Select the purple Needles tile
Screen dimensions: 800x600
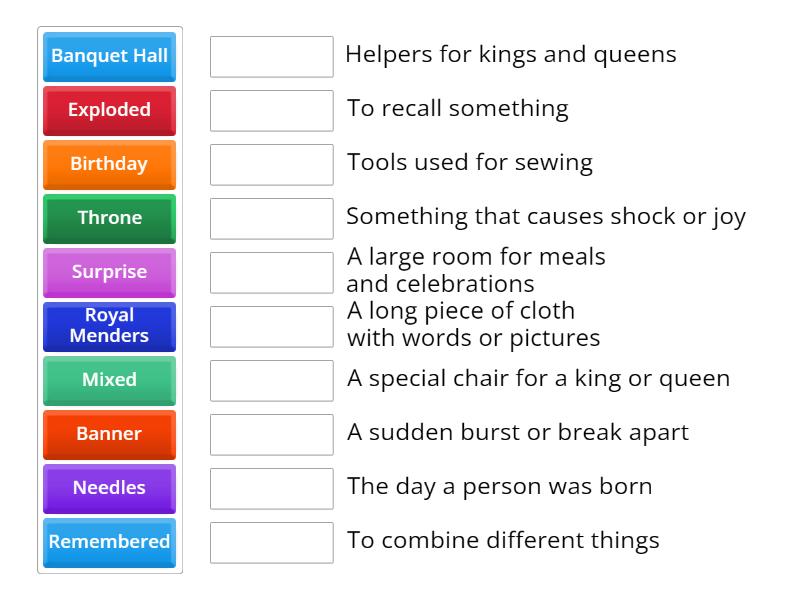[x=109, y=488]
